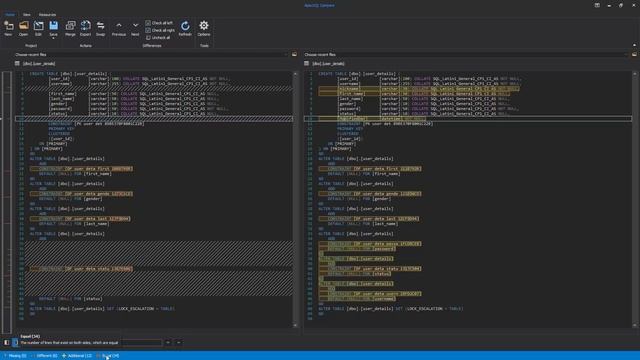Click Equal (34) heading in bottom panel

30,336
